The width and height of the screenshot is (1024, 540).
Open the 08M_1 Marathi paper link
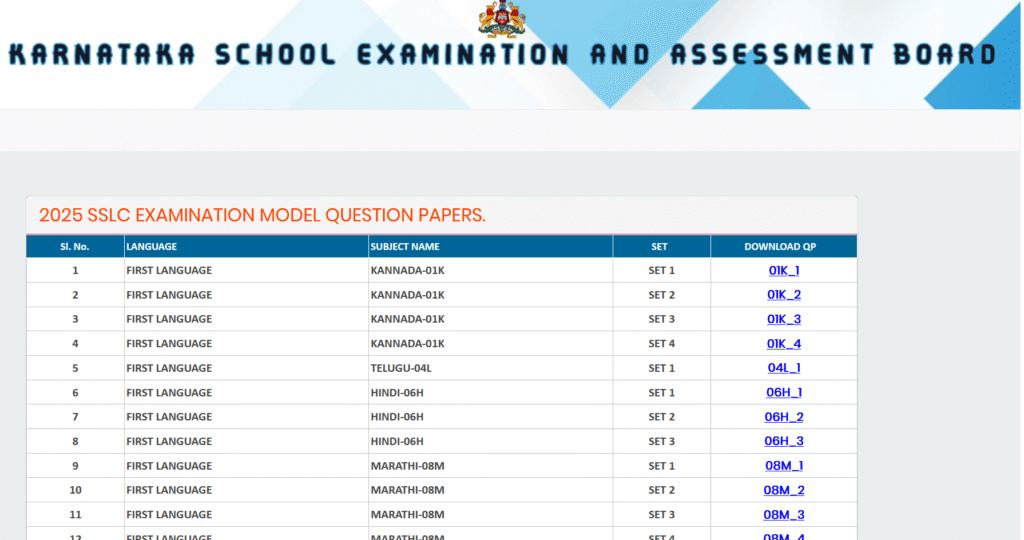tap(784, 466)
